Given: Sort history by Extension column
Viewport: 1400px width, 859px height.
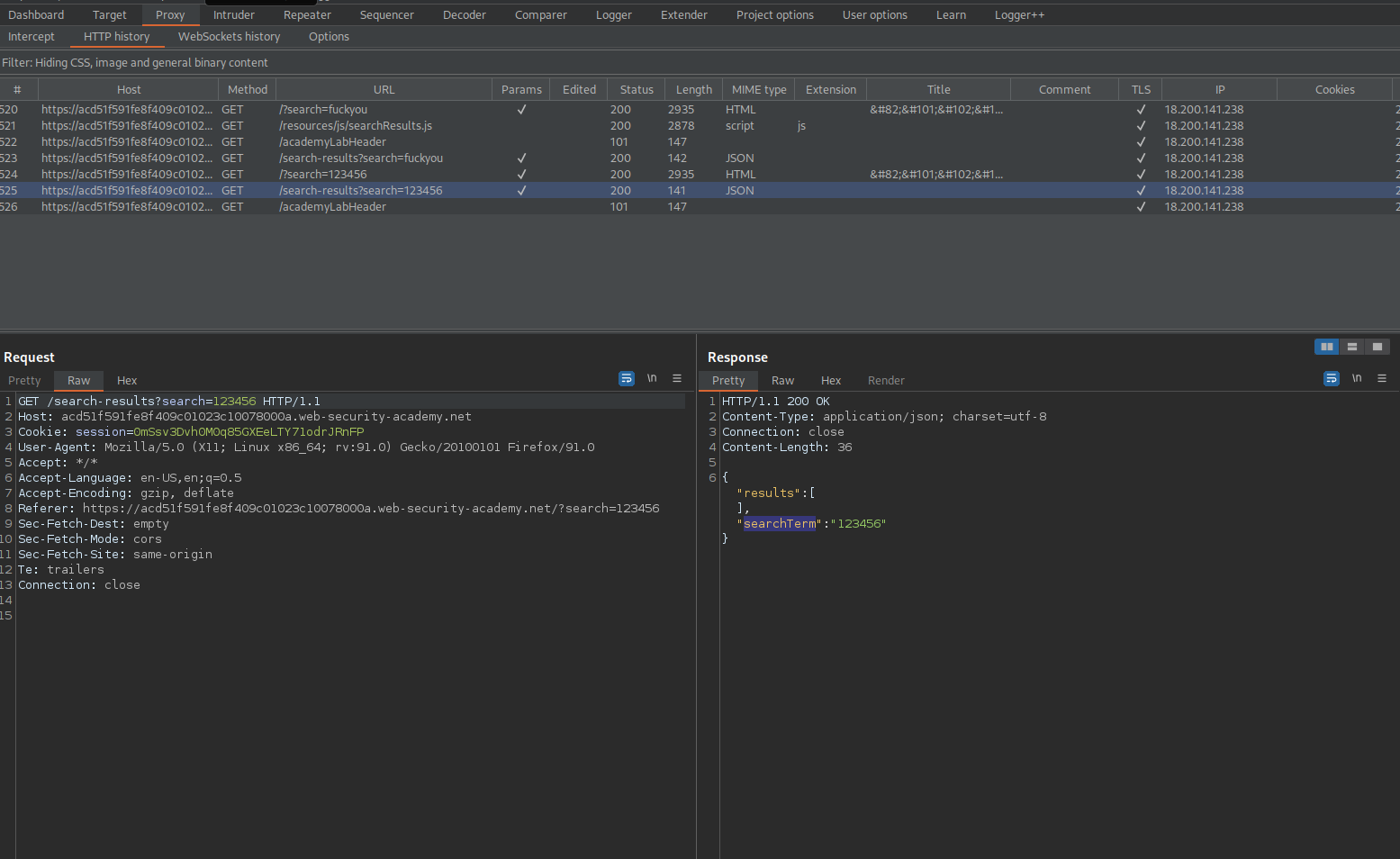Looking at the screenshot, I should coord(831,90).
